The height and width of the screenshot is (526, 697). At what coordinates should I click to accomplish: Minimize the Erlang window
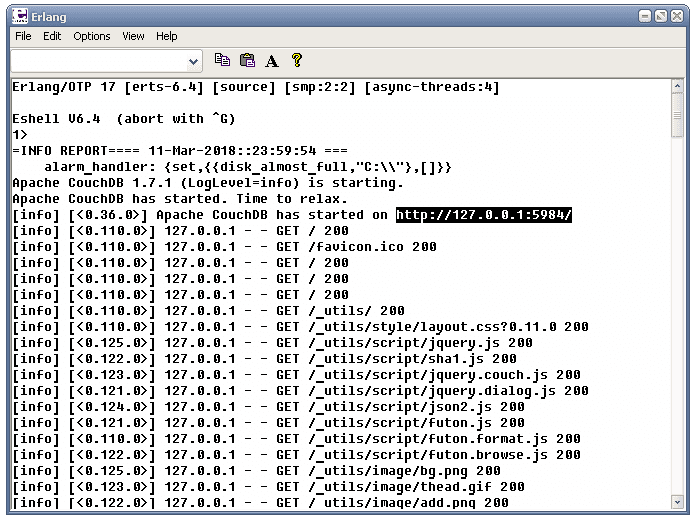[x=645, y=16]
